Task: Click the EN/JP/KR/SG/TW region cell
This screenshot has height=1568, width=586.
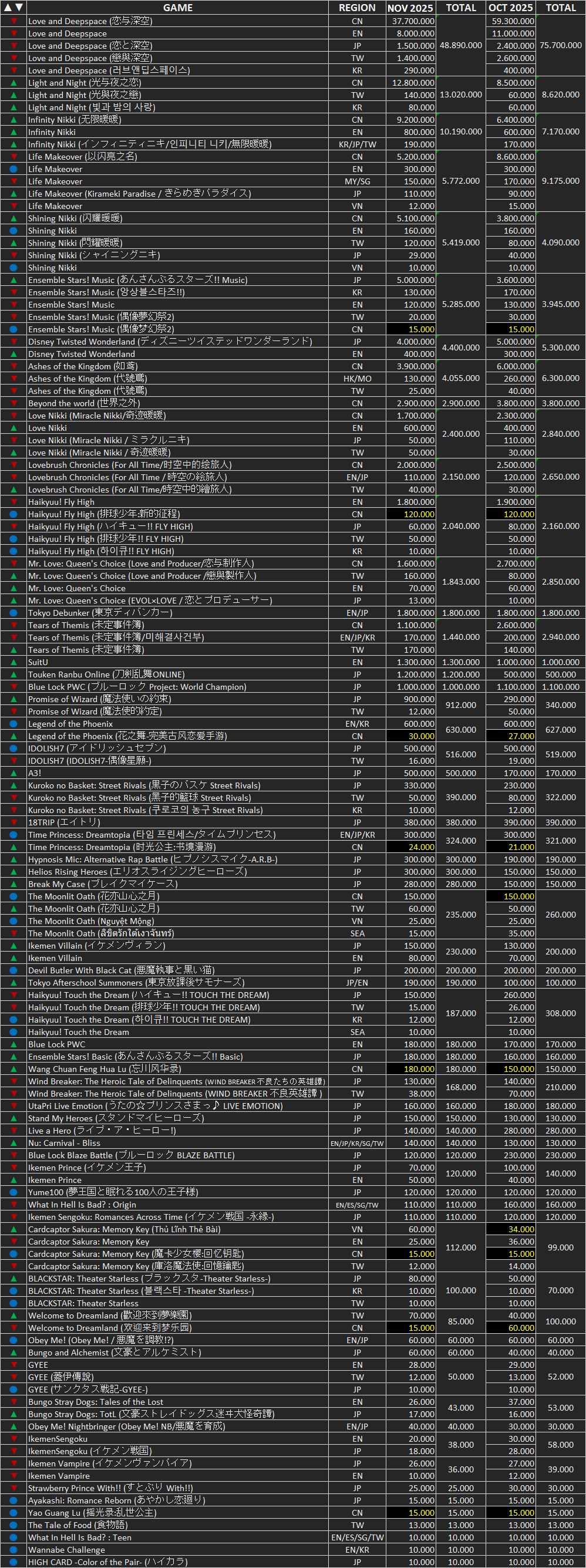Action: point(357,1143)
